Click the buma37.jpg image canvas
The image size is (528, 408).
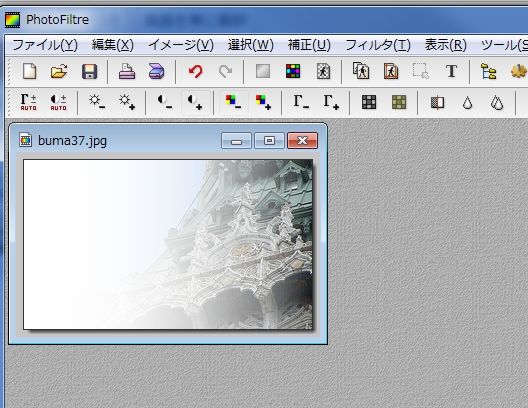(x=168, y=244)
